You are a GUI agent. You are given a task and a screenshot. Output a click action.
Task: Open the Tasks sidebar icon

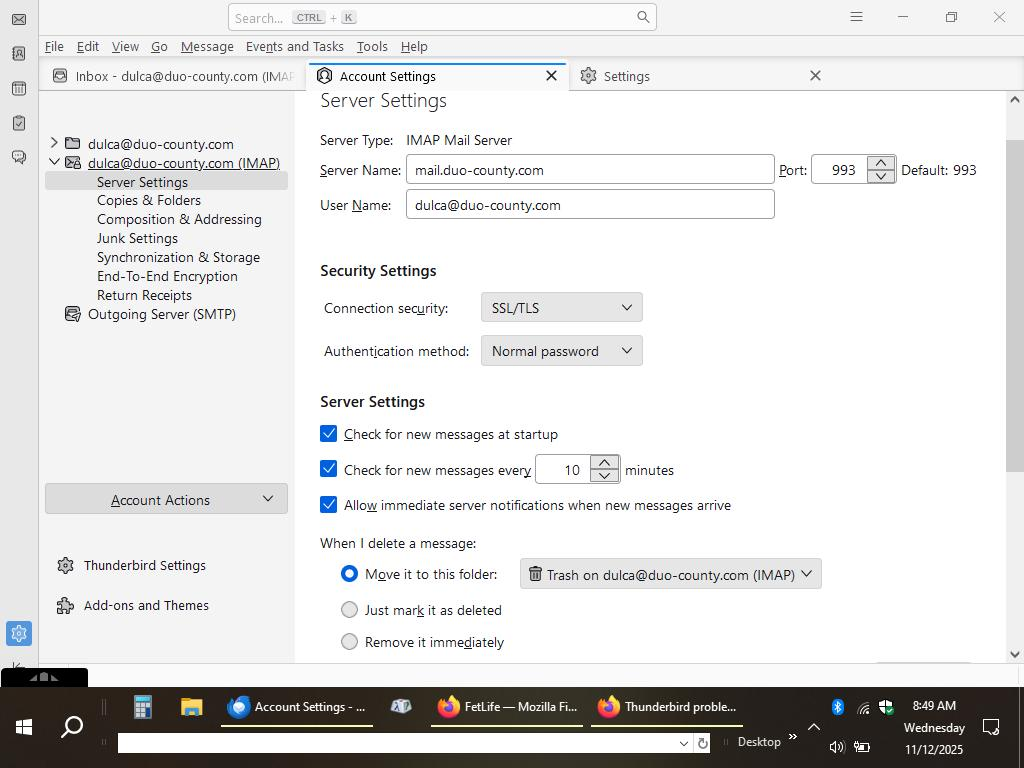coord(18,123)
